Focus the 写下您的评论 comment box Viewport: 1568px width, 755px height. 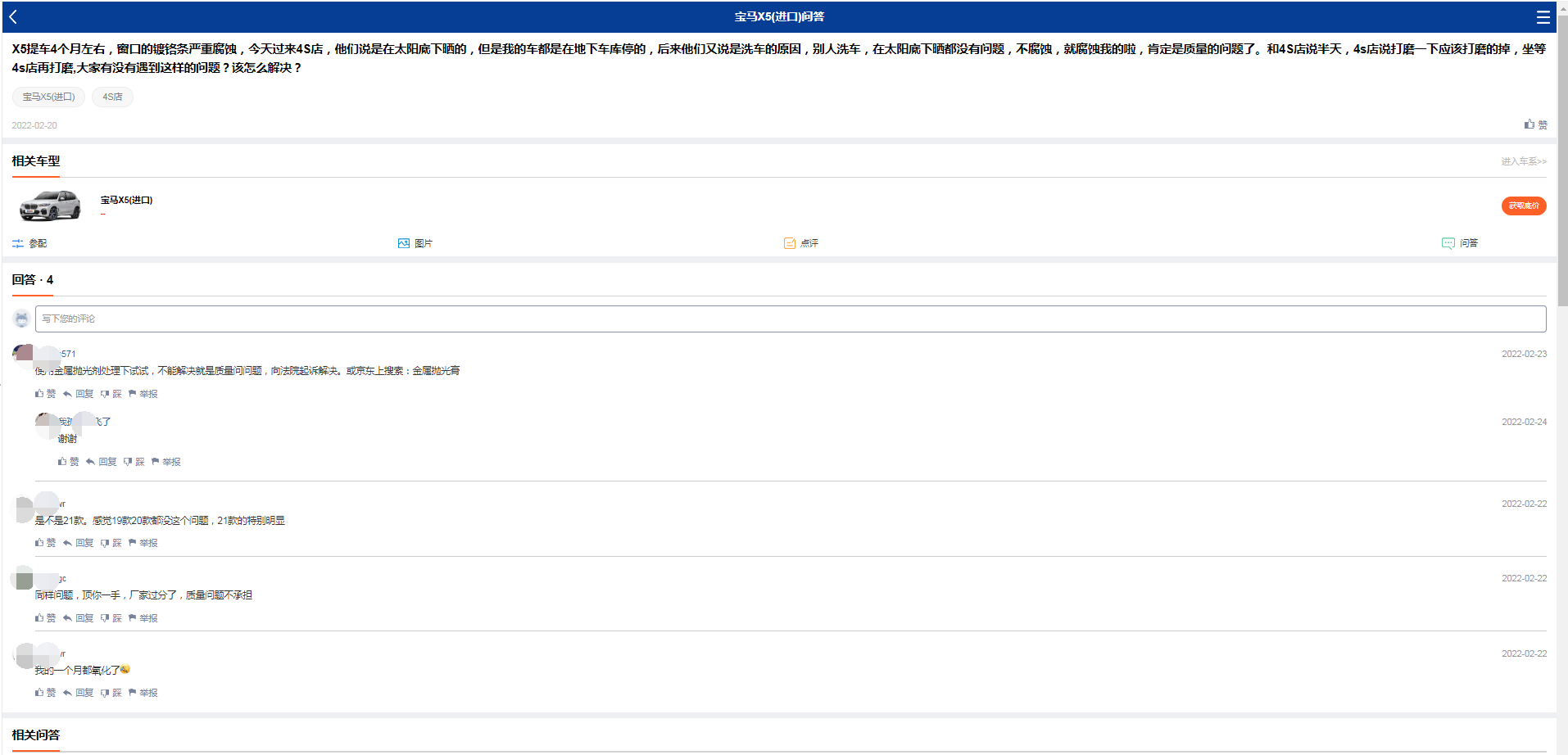(x=791, y=319)
